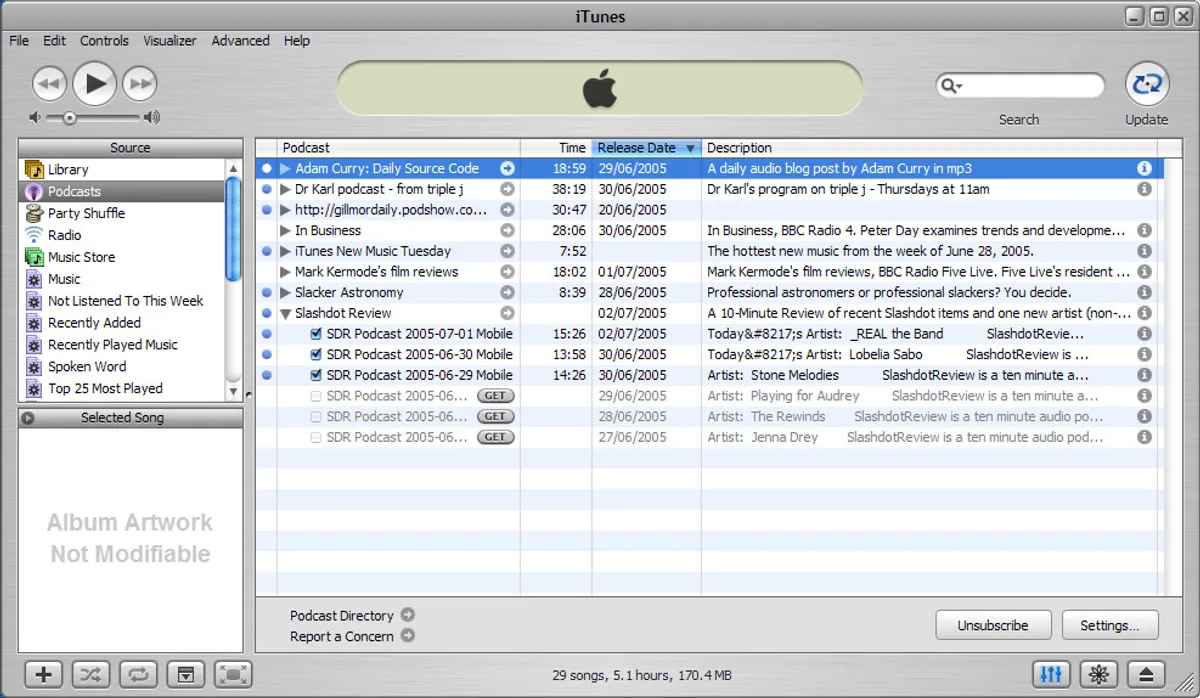1200x698 pixels.
Task: Click the Unsubscribe button
Action: pyautogui.click(x=993, y=625)
